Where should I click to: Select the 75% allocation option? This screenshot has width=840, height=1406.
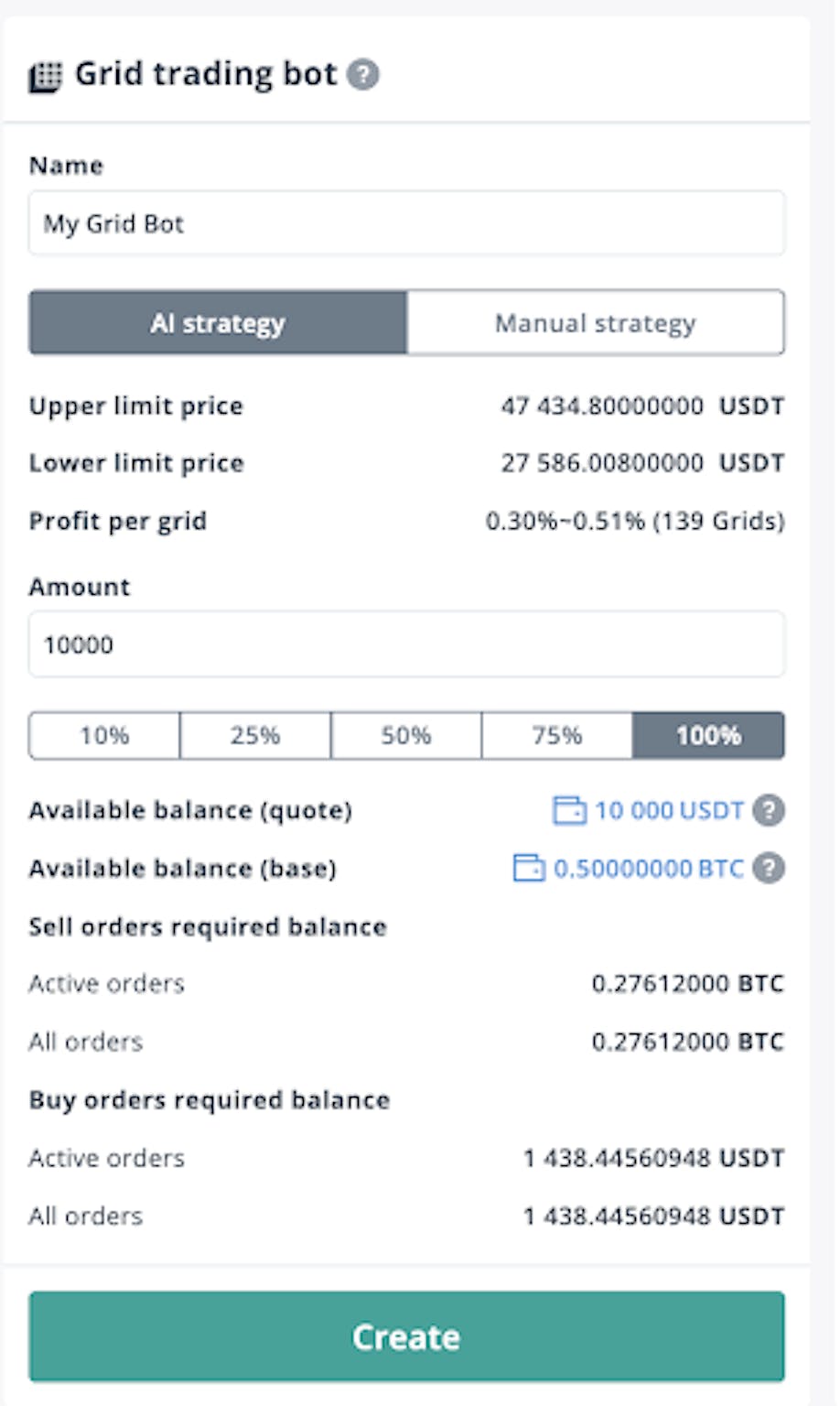click(556, 735)
